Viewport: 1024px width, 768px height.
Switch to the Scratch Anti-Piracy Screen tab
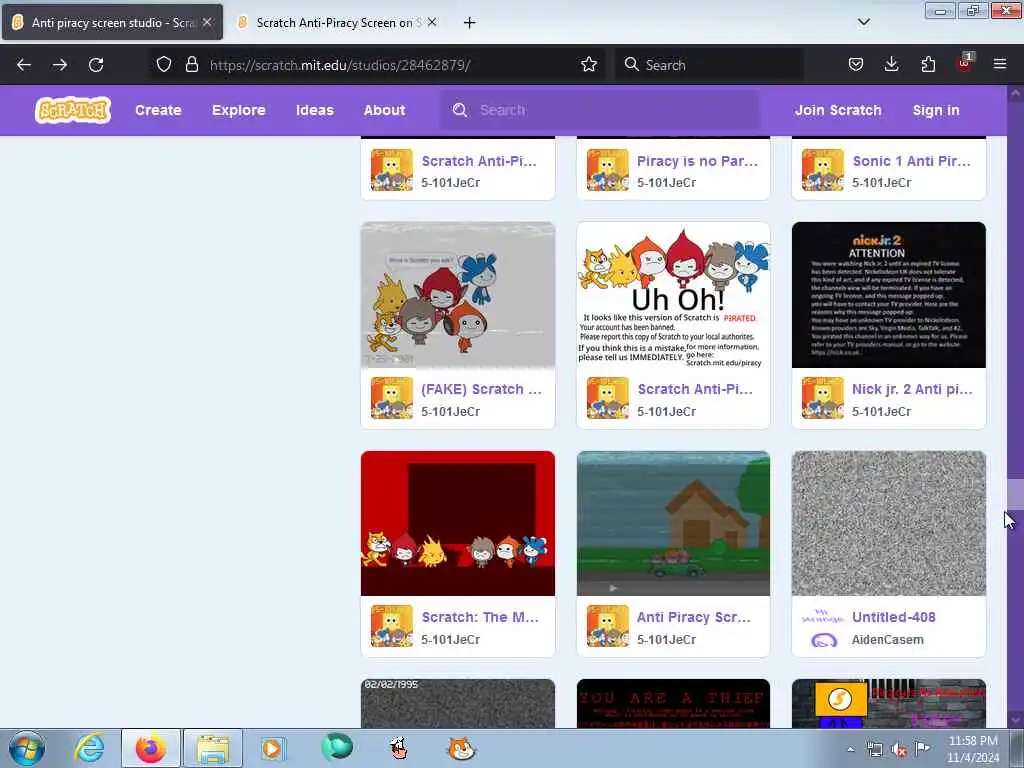337,23
